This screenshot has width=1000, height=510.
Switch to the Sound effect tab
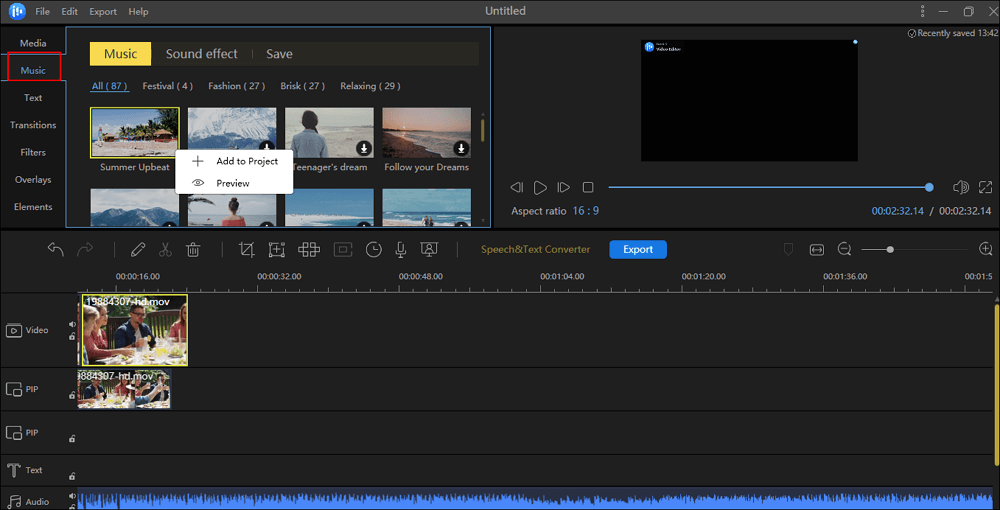pyautogui.click(x=201, y=54)
